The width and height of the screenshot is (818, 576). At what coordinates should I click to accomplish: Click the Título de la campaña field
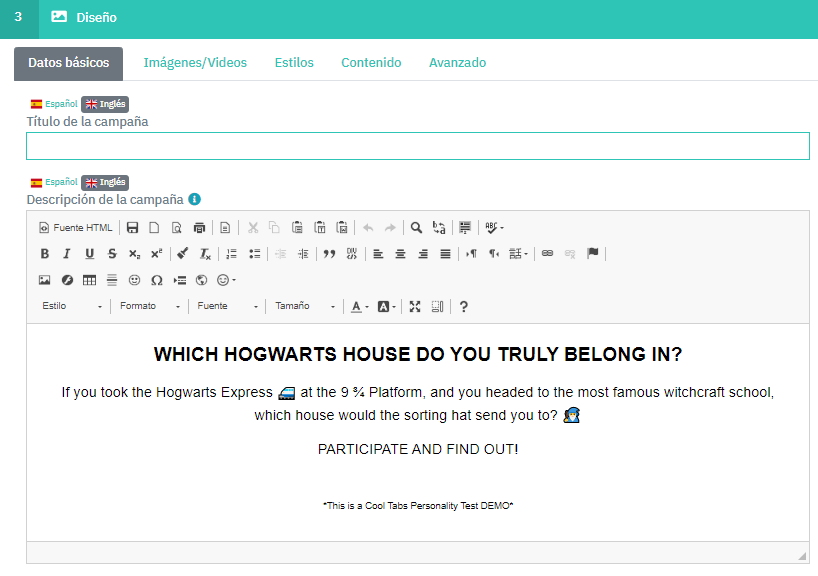pyautogui.click(x=417, y=146)
